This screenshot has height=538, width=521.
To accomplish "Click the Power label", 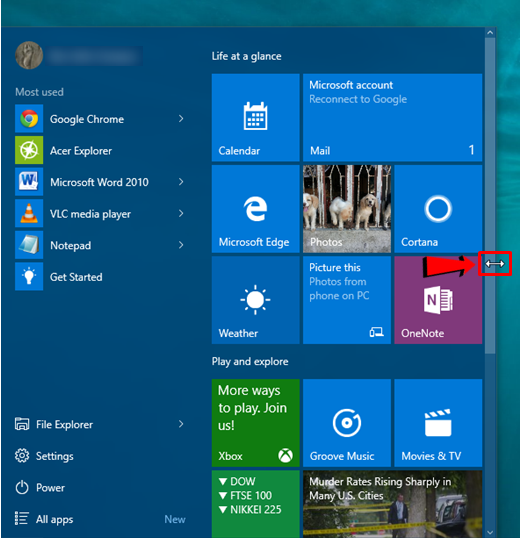I will pyautogui.click(x=50, y=488).
